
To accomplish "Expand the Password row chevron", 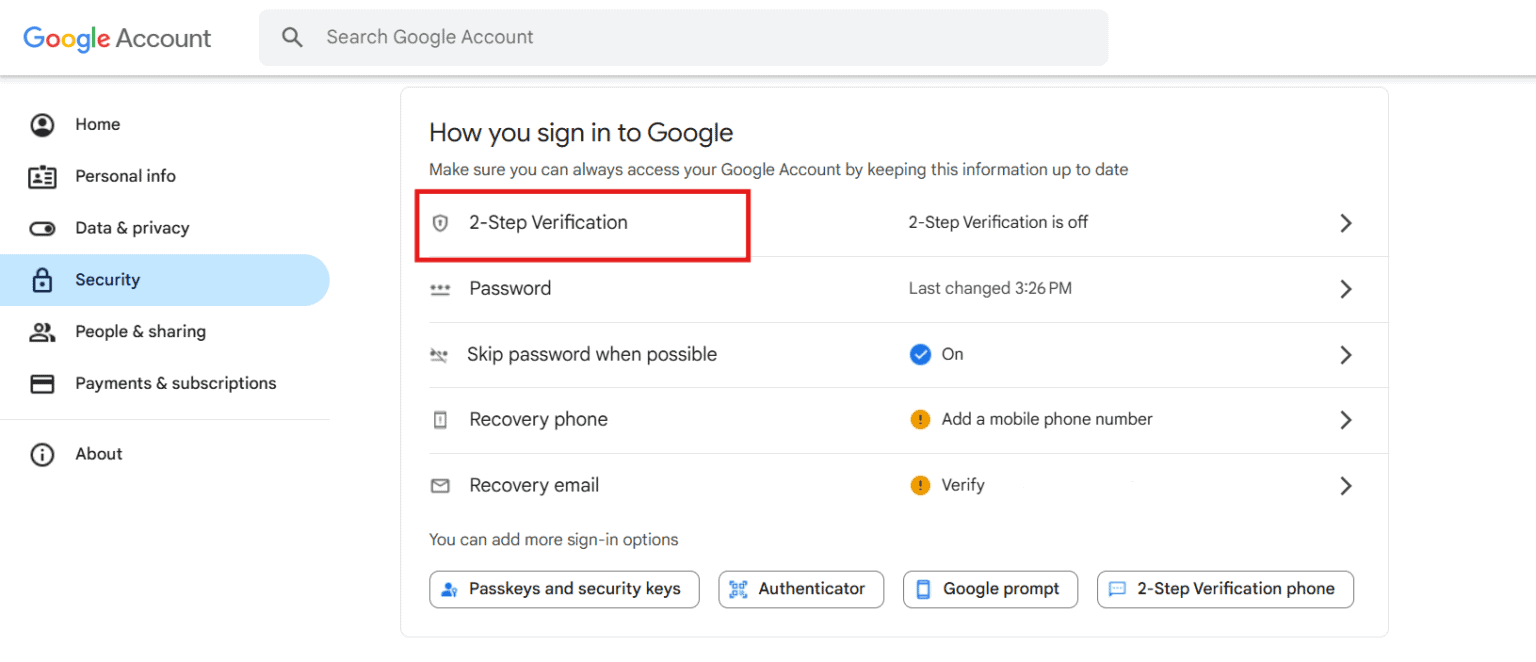I will click(x=1346, y=288).
